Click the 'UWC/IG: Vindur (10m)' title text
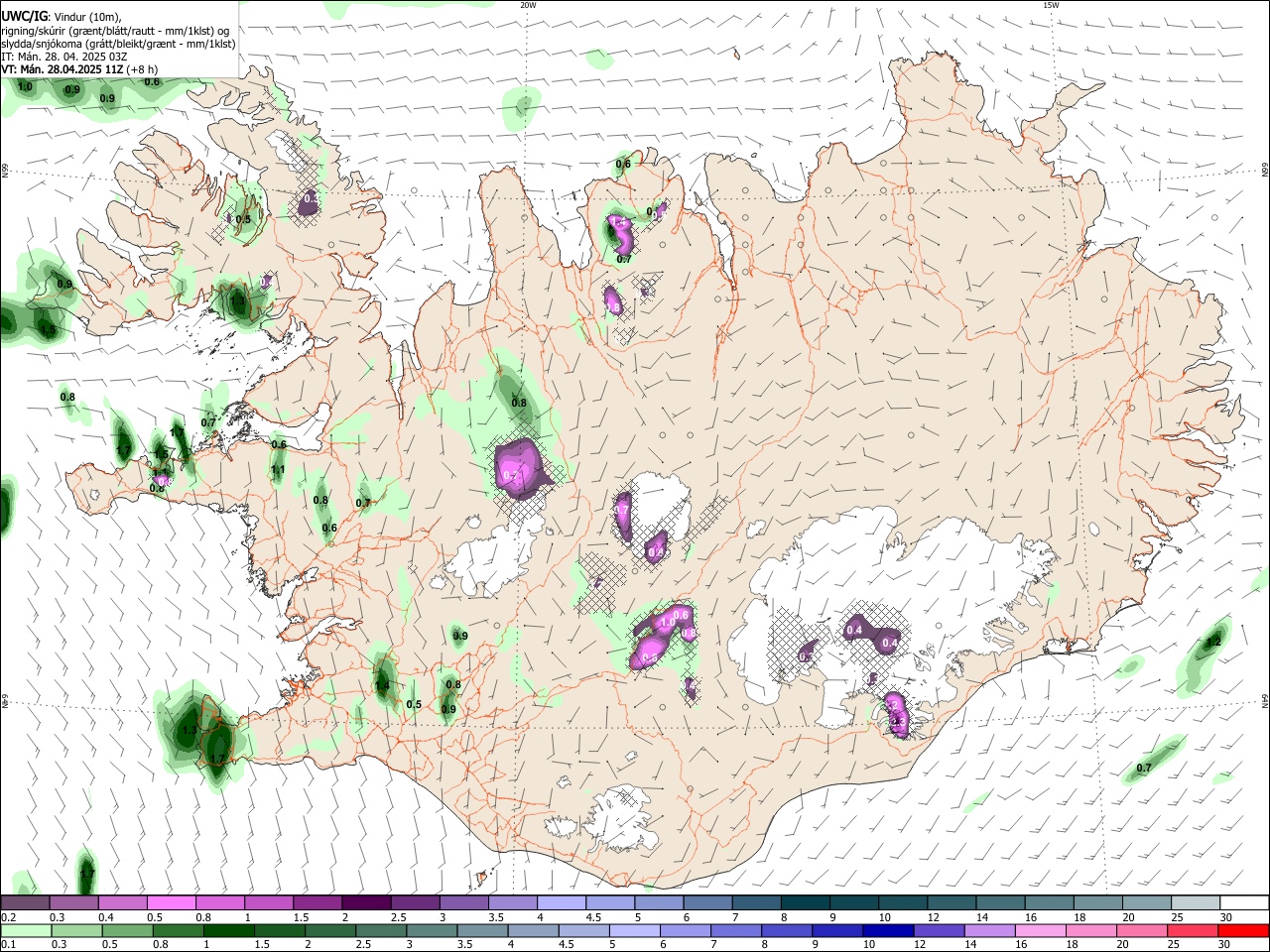Screen dimensions: 1270x952 pyautogui.click(x=61, y=17)
